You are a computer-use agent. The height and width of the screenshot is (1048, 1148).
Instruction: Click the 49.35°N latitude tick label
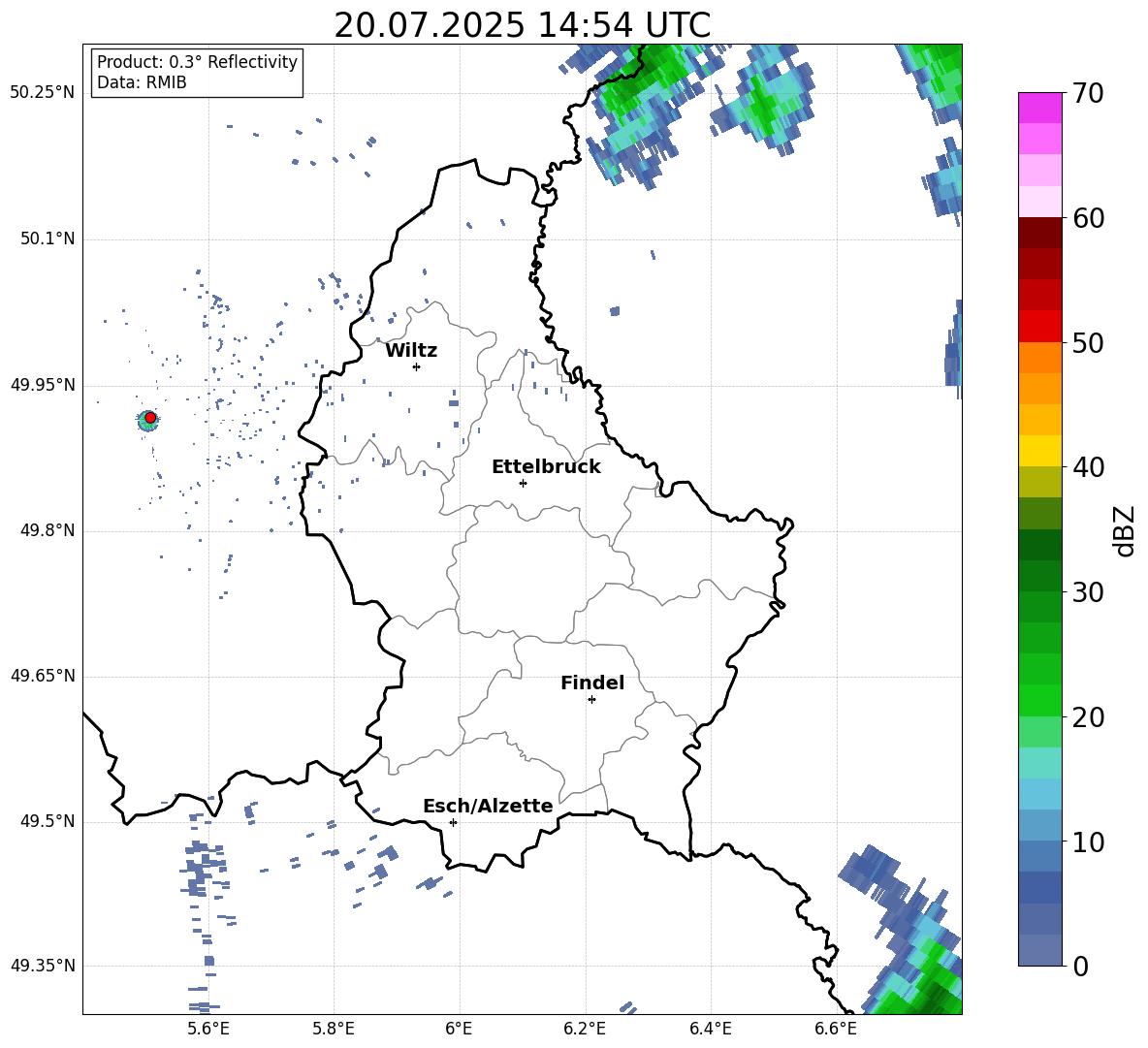point(43,966)
